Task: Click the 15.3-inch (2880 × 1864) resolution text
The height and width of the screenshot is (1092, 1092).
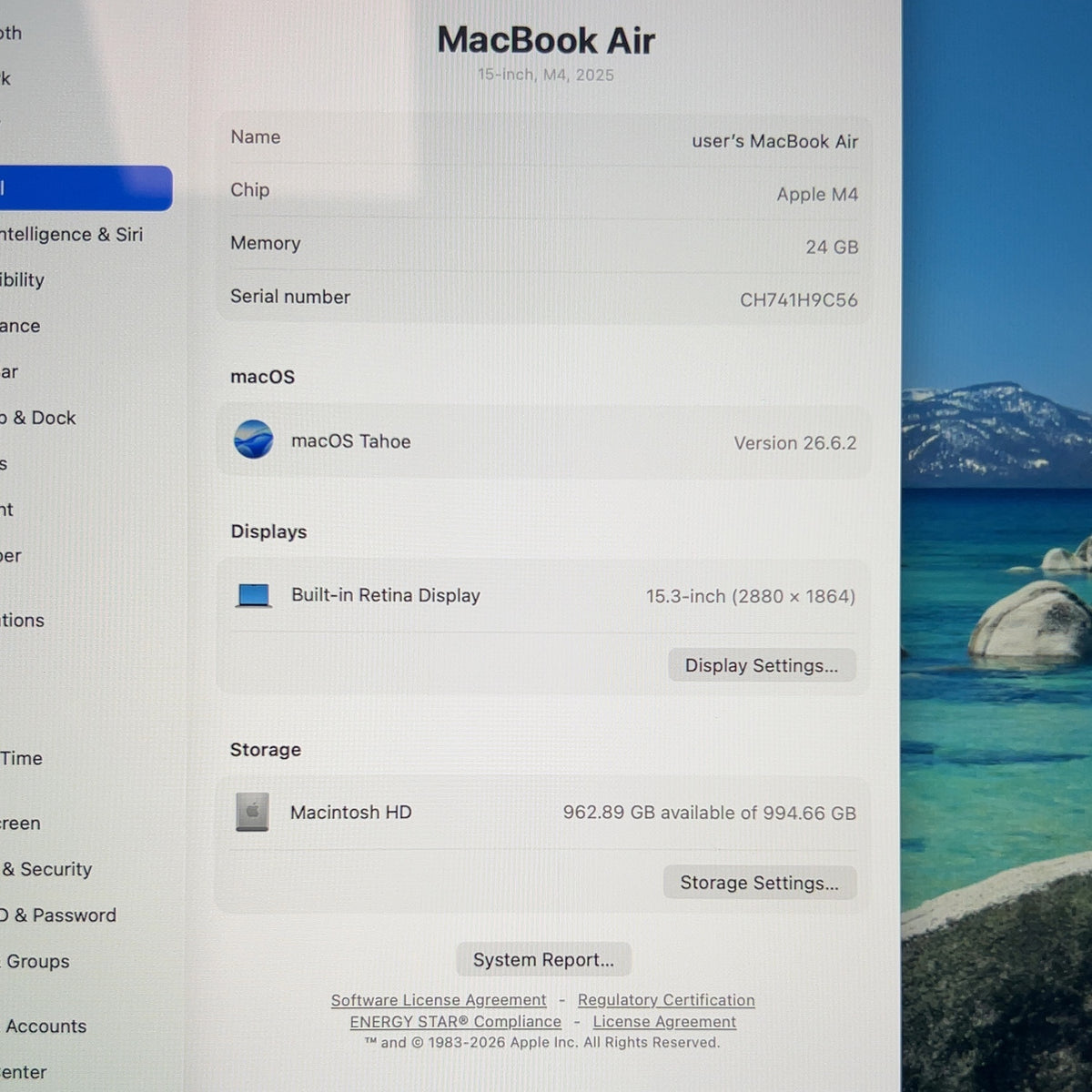Action: coord(751,596)
